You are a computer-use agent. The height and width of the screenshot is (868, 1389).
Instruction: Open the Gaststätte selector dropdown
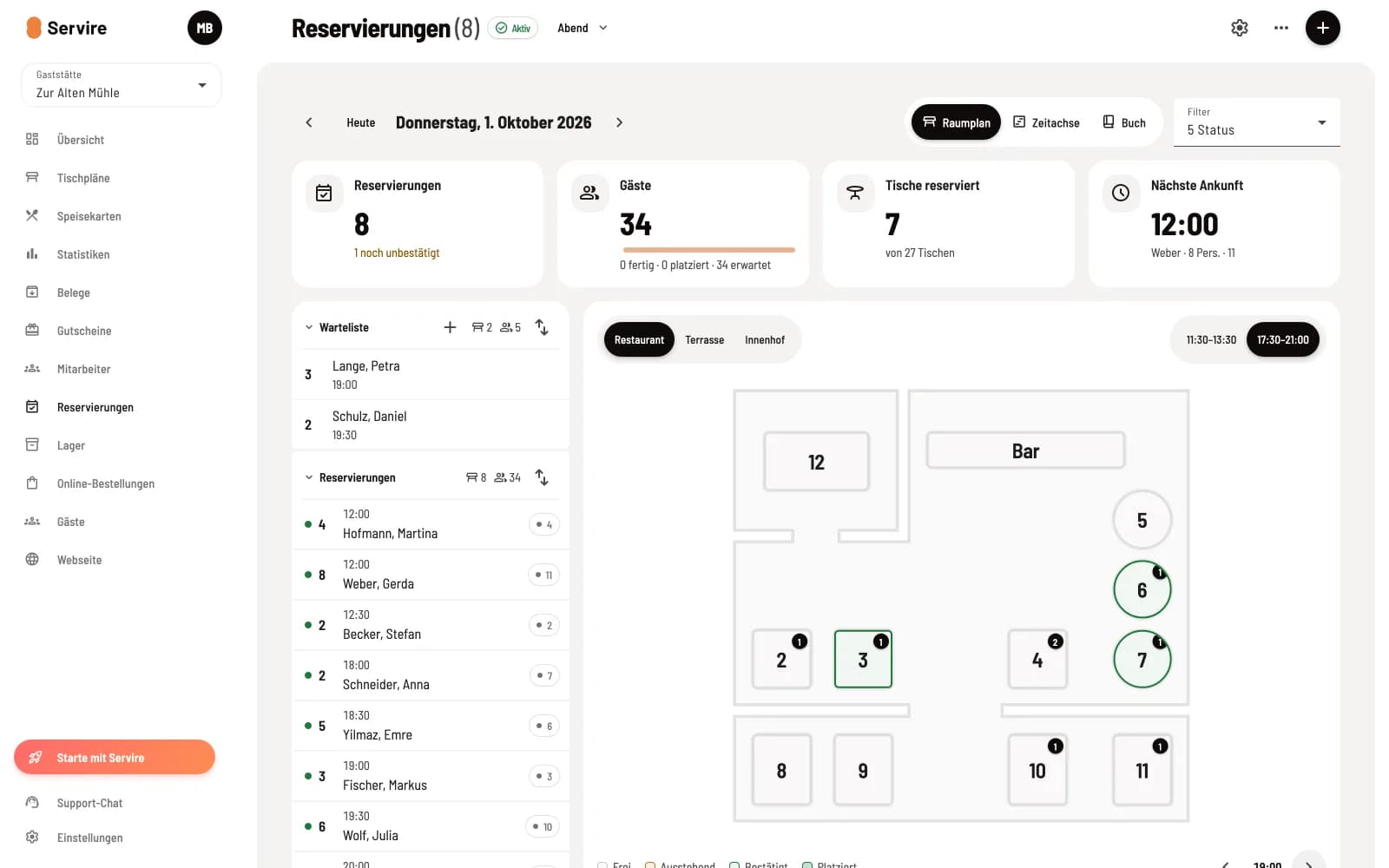point(122,85)
